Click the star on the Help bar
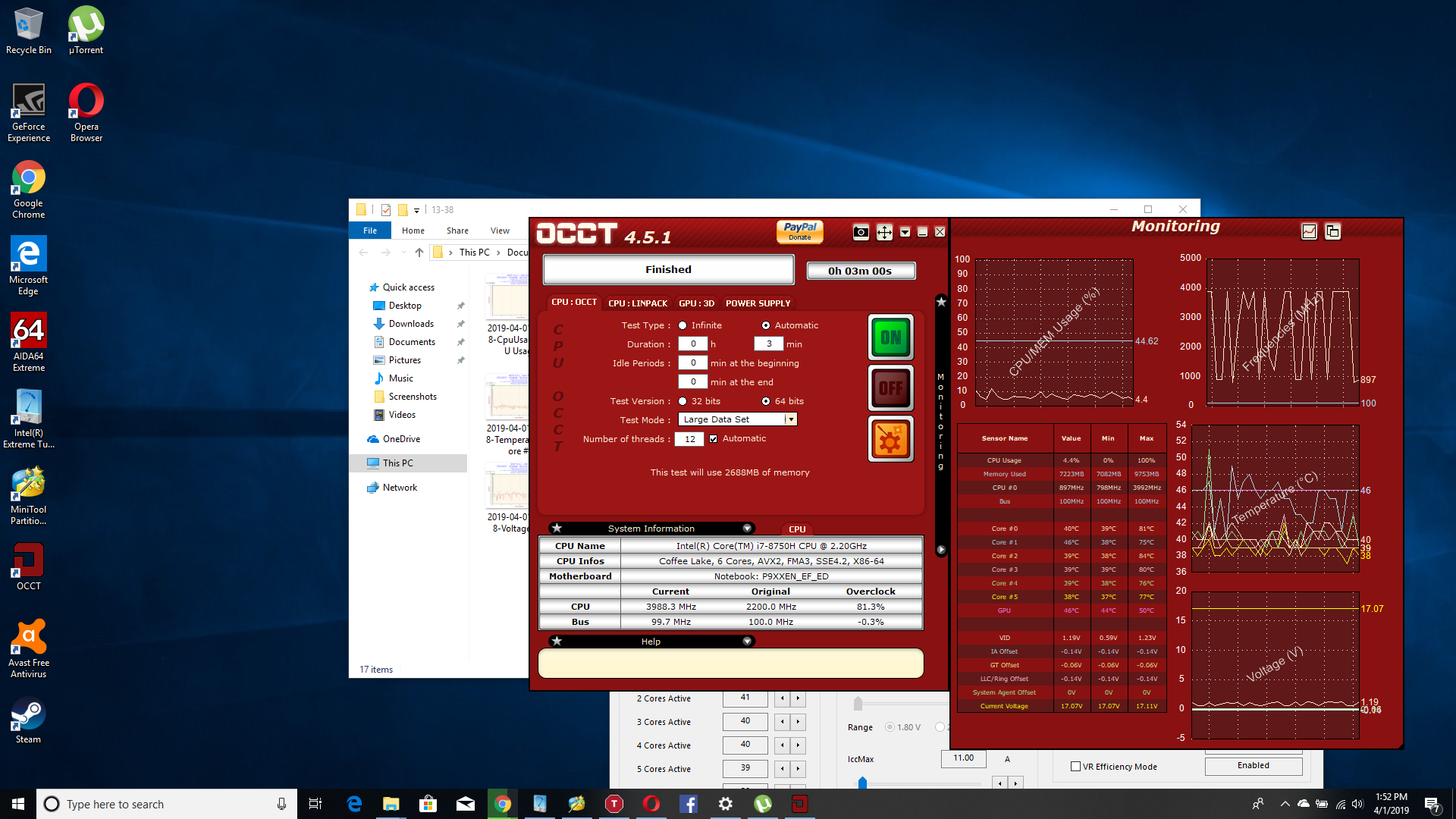1456x819 pixels. (x=557, y=641)
